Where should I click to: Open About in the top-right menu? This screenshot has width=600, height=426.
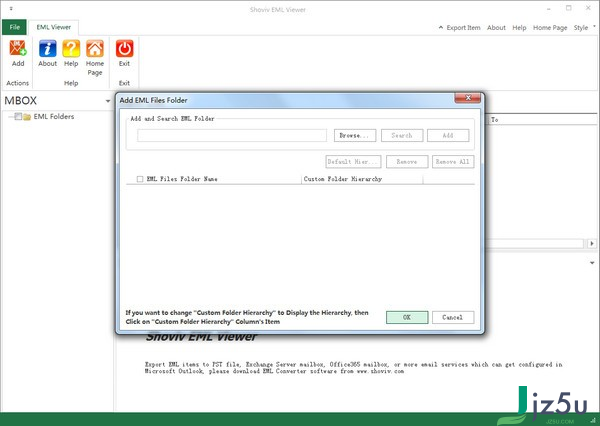pos(496,28)
